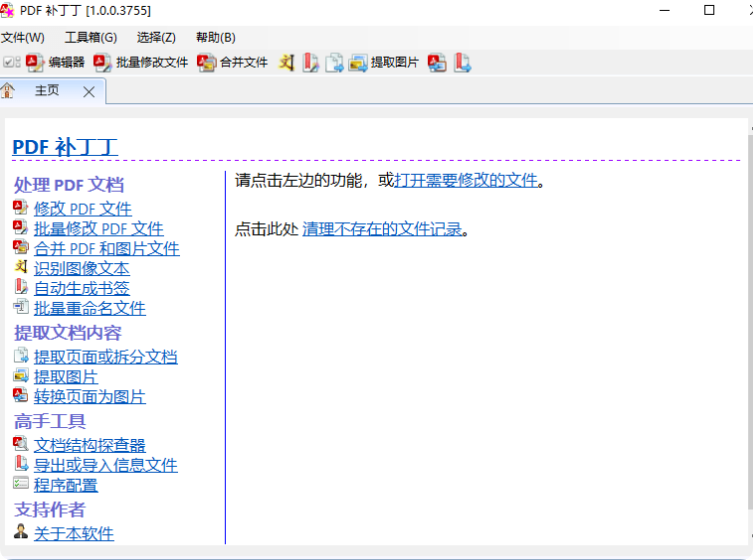Click icon beside 转换页面为图片
The height and width of the screenshot is (560, 753).
click(x=21, y=395)
